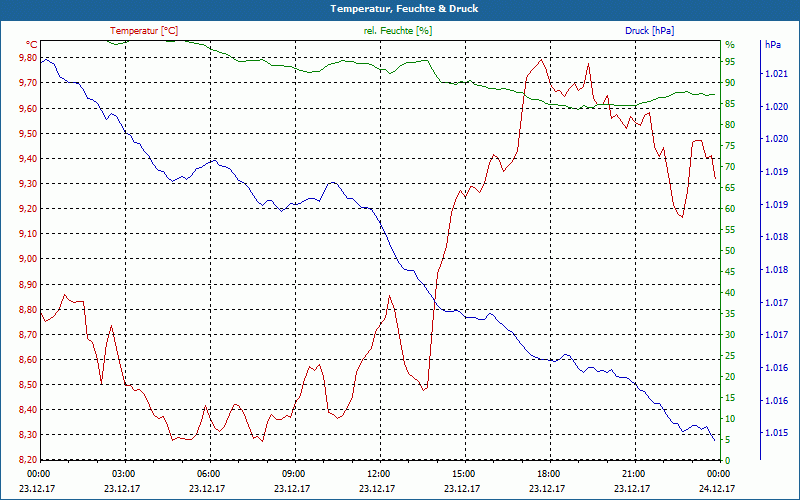Image resolution: width=800 pixels, height=500 pixels.
Task: Click the 20 humidity axis value
Action: pos(730,377)
